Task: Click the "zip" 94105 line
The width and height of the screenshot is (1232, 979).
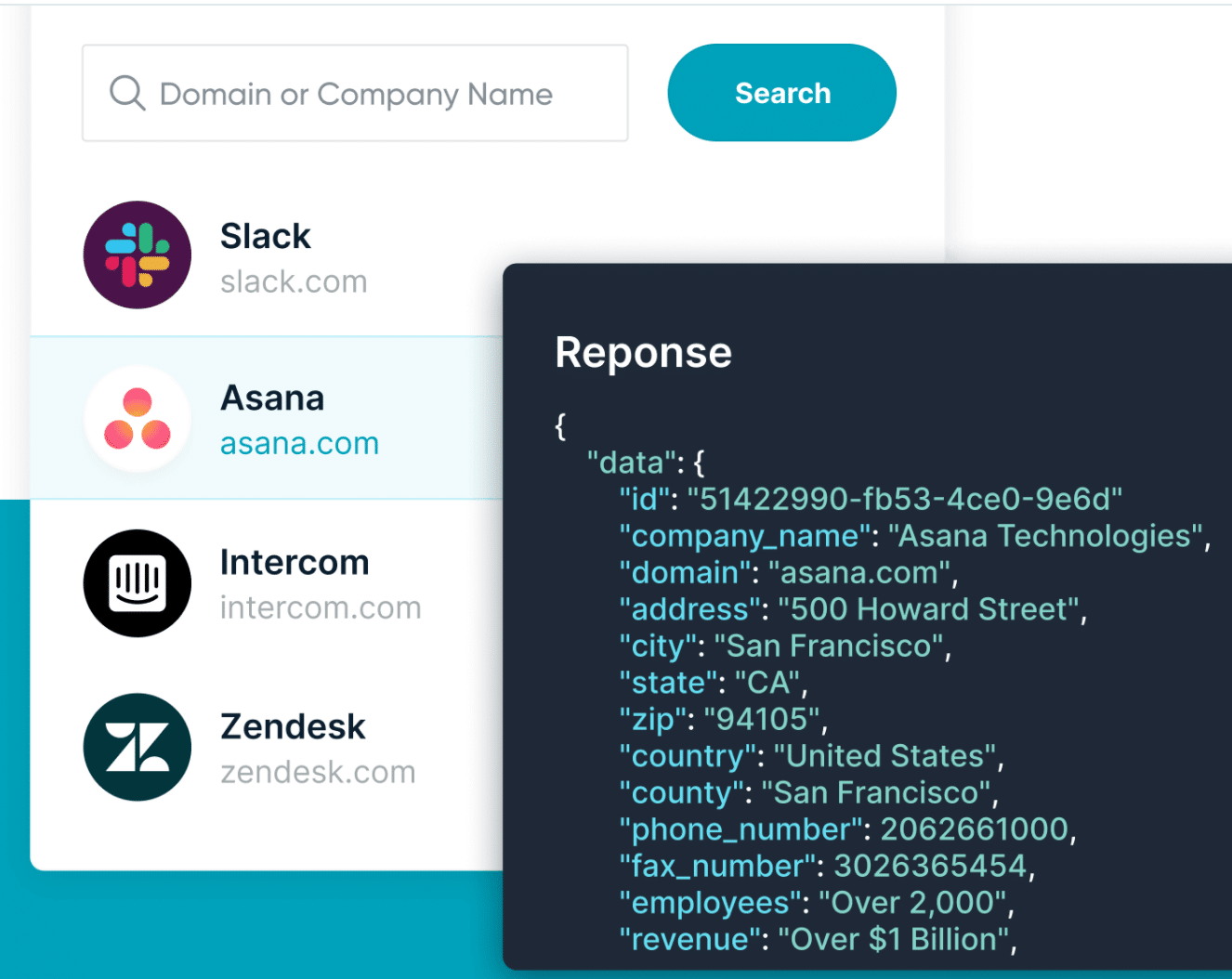Action: point(723,720)
